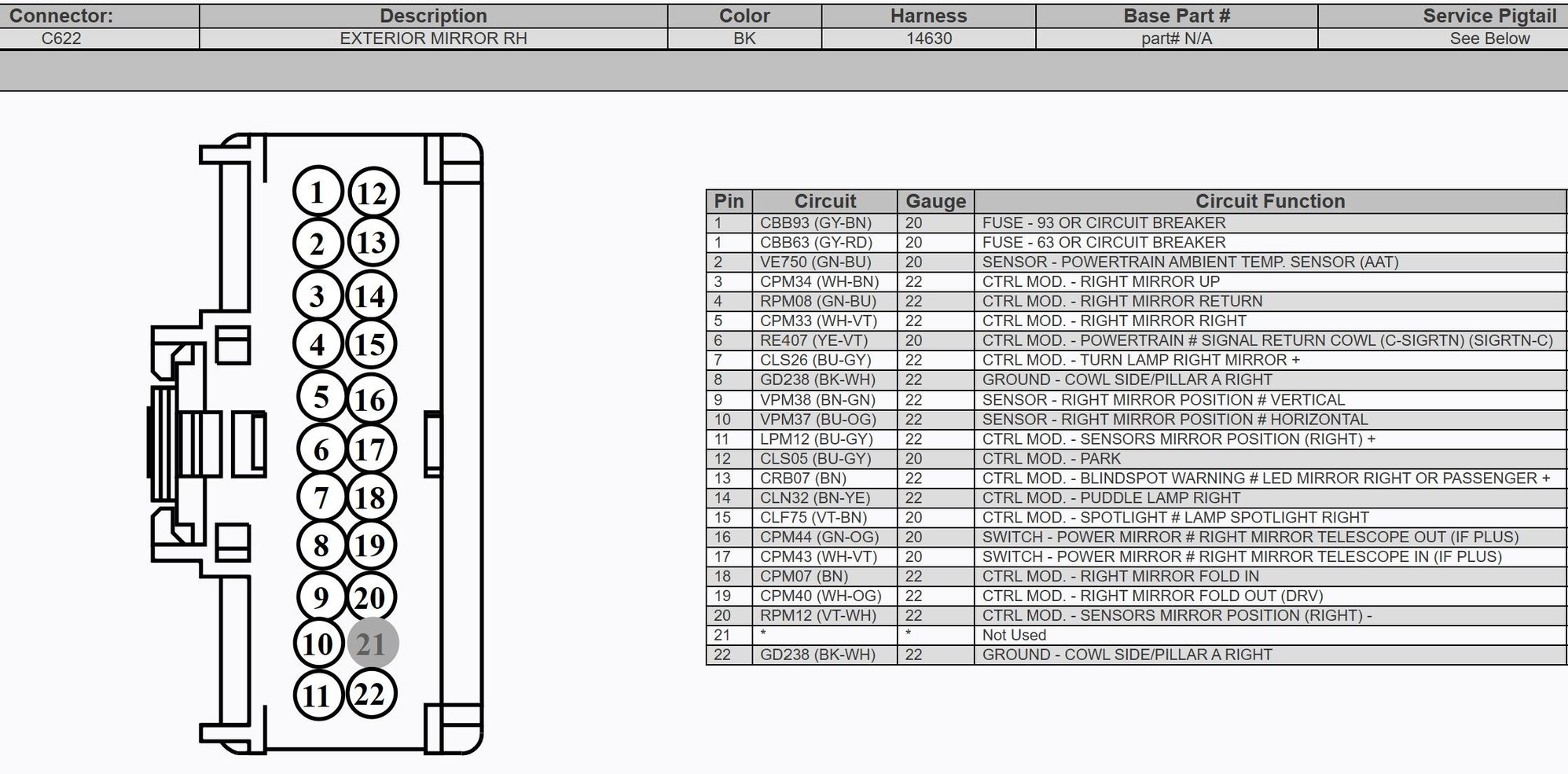Click the Gauge column header
This screenshot has width=1568, height=774.
coord(934,201)
